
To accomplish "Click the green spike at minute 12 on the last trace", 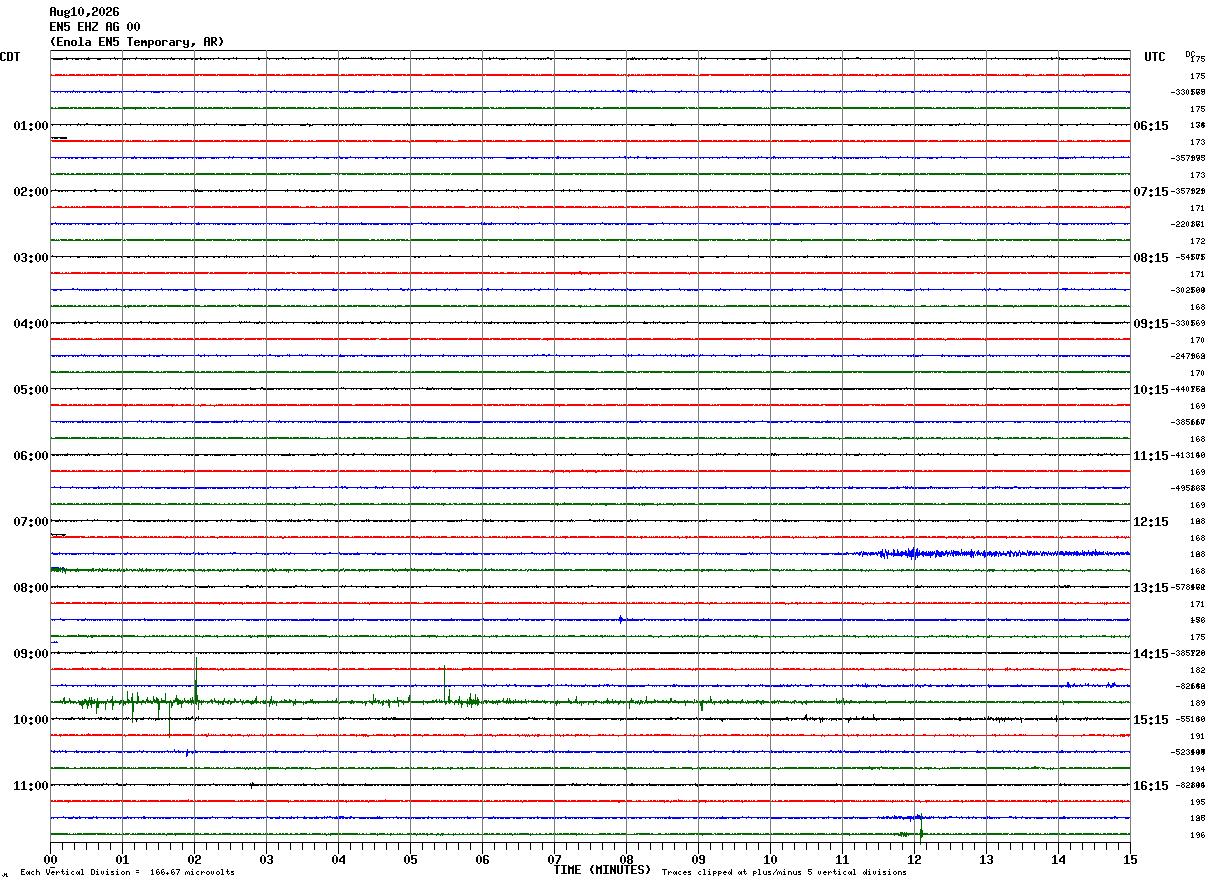I will tap(921, 832).
